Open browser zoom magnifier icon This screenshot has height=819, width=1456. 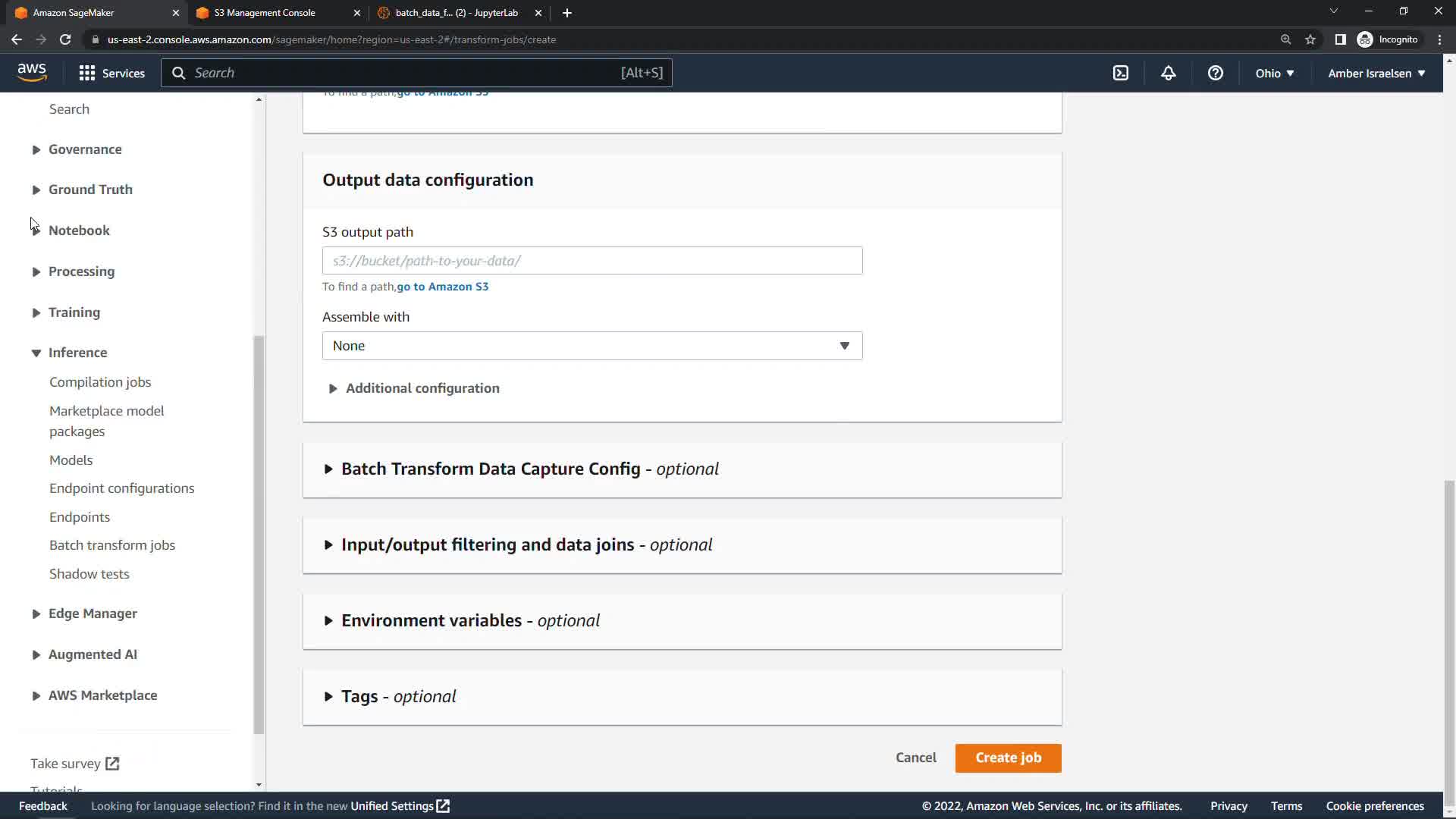click(1285, 39)
